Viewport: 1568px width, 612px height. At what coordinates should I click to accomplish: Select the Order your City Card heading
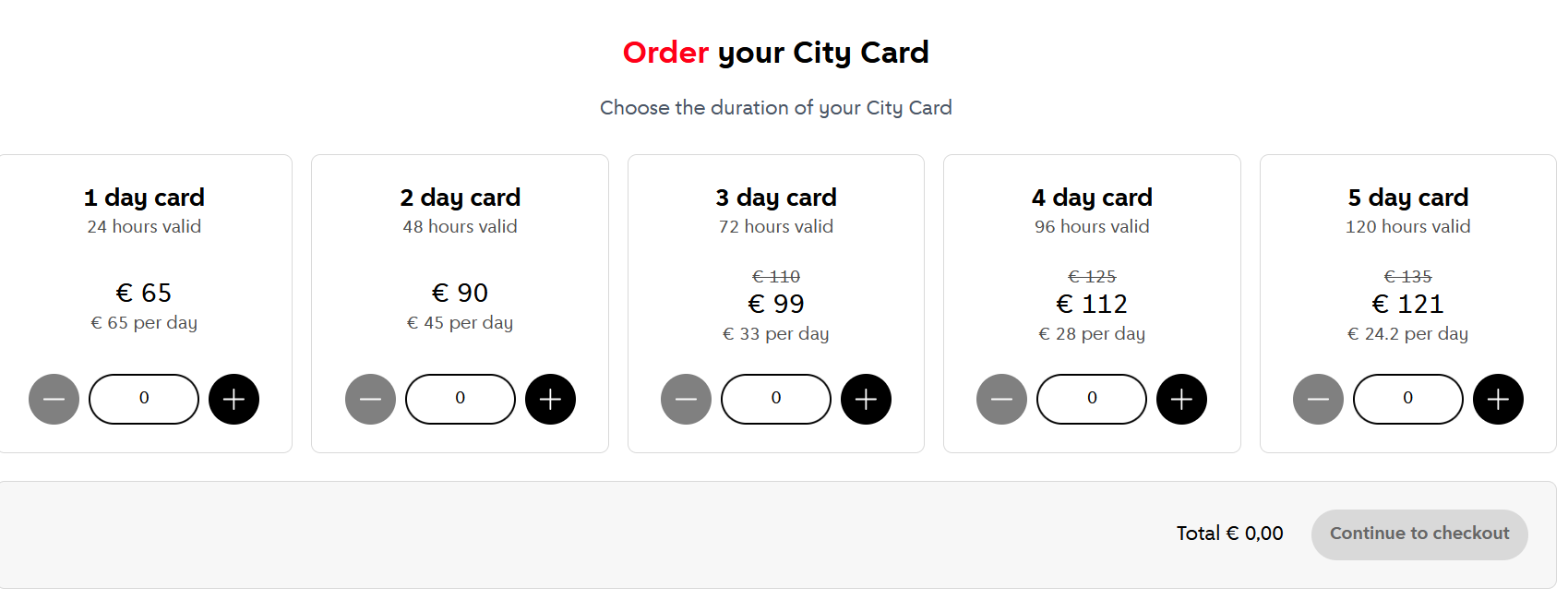coord(775,53)
